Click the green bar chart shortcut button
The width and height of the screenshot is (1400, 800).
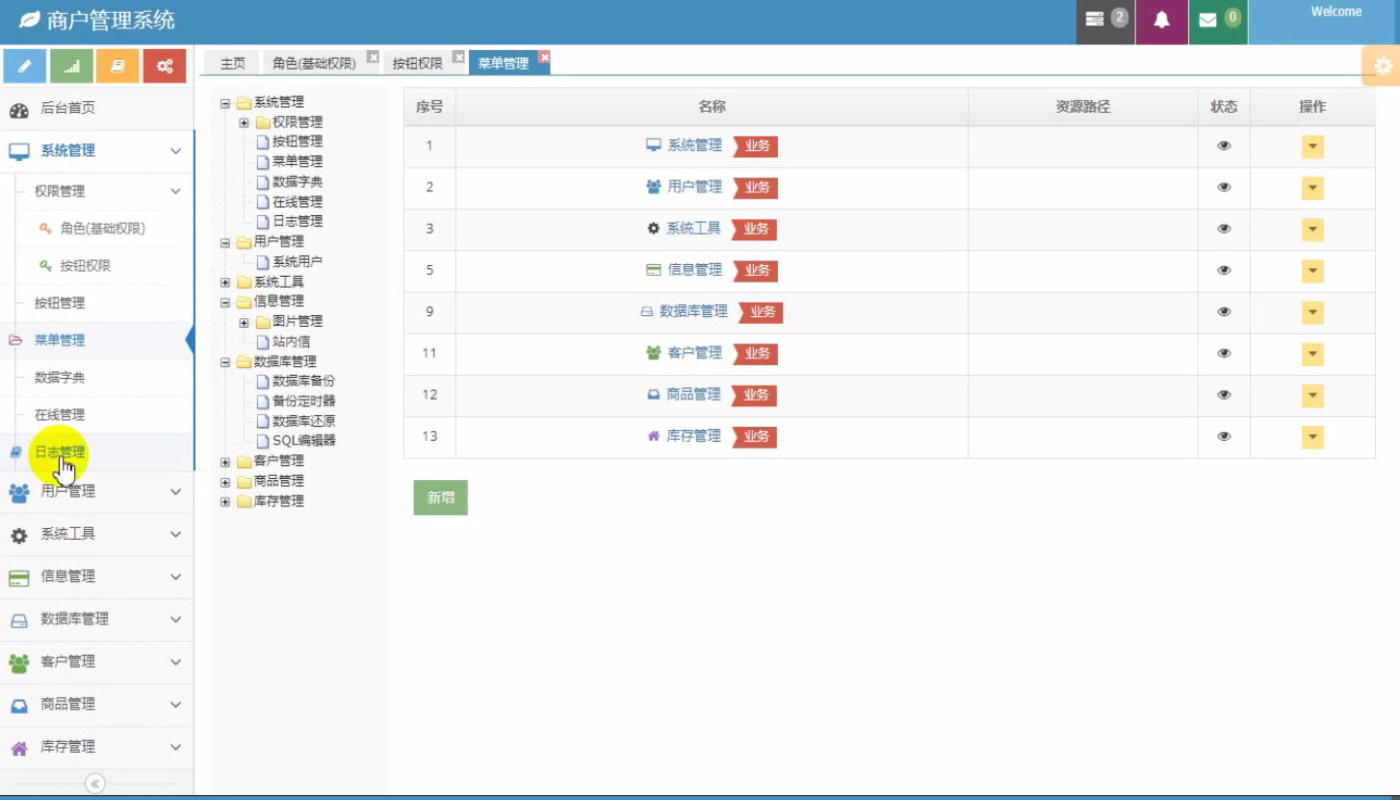click(x=72, y=66)
